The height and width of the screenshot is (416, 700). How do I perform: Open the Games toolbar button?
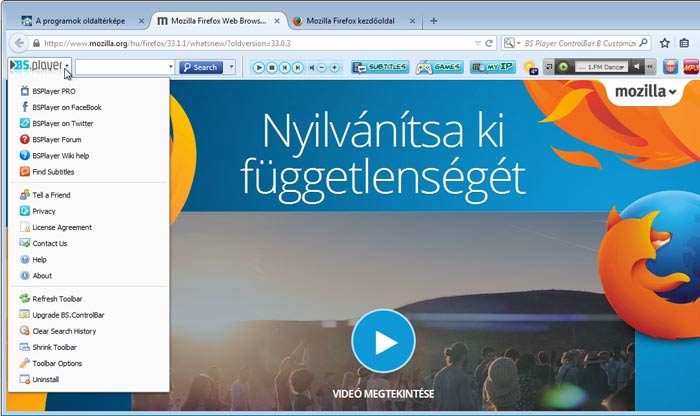click(x=439, y=67)
